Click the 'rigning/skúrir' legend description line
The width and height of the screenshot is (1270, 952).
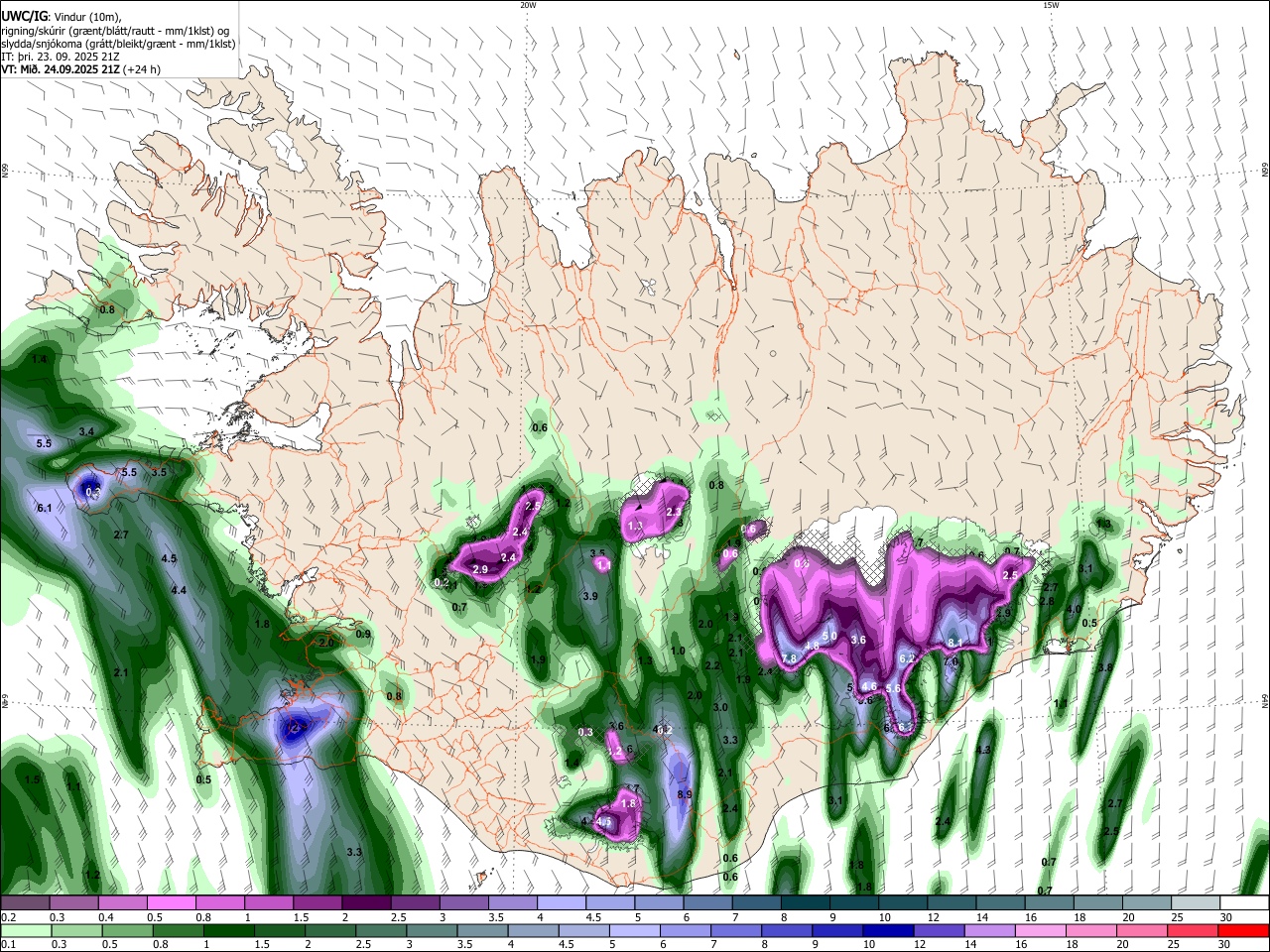click(115, 31)
